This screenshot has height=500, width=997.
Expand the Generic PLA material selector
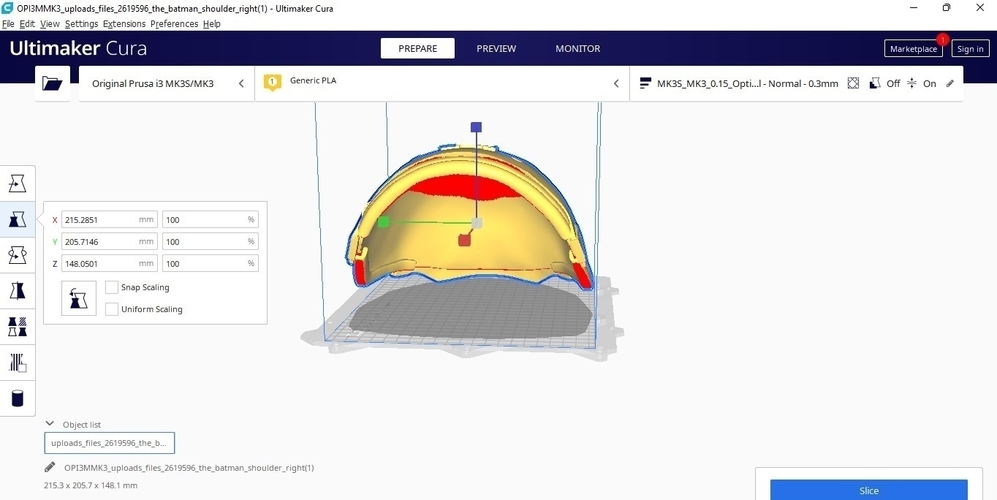point(442,83)
